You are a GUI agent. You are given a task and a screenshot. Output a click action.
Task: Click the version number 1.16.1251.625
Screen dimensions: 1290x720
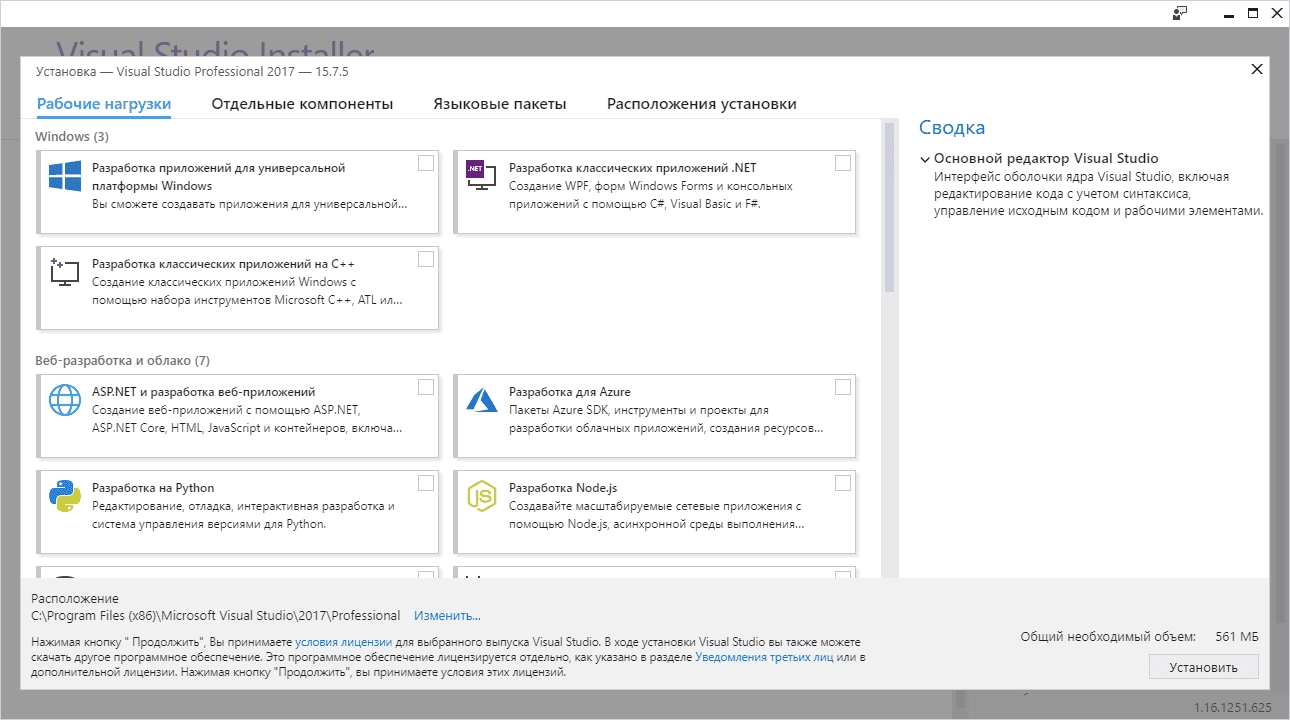[1233, 708]
